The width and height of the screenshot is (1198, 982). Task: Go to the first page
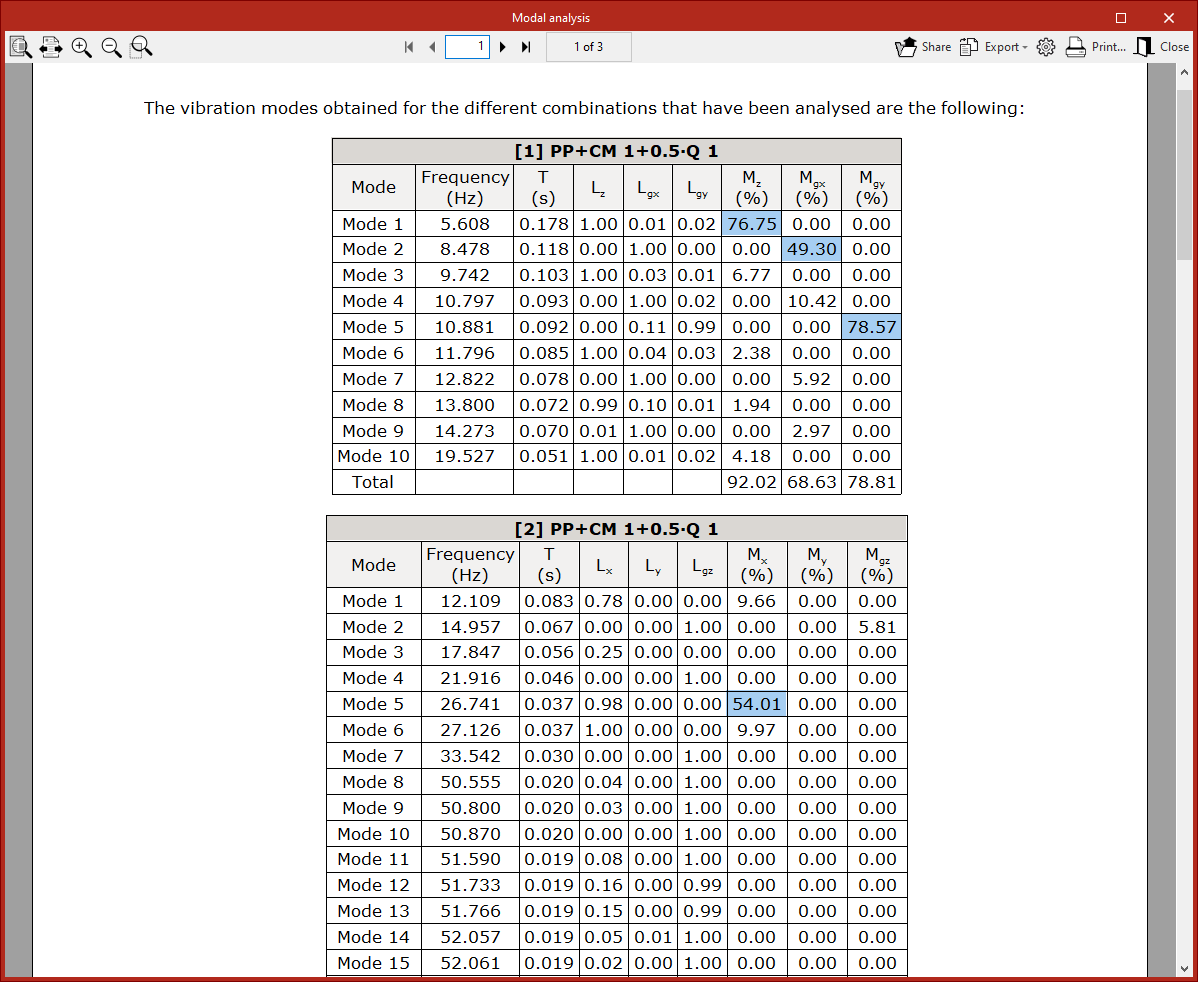point(409,47)
